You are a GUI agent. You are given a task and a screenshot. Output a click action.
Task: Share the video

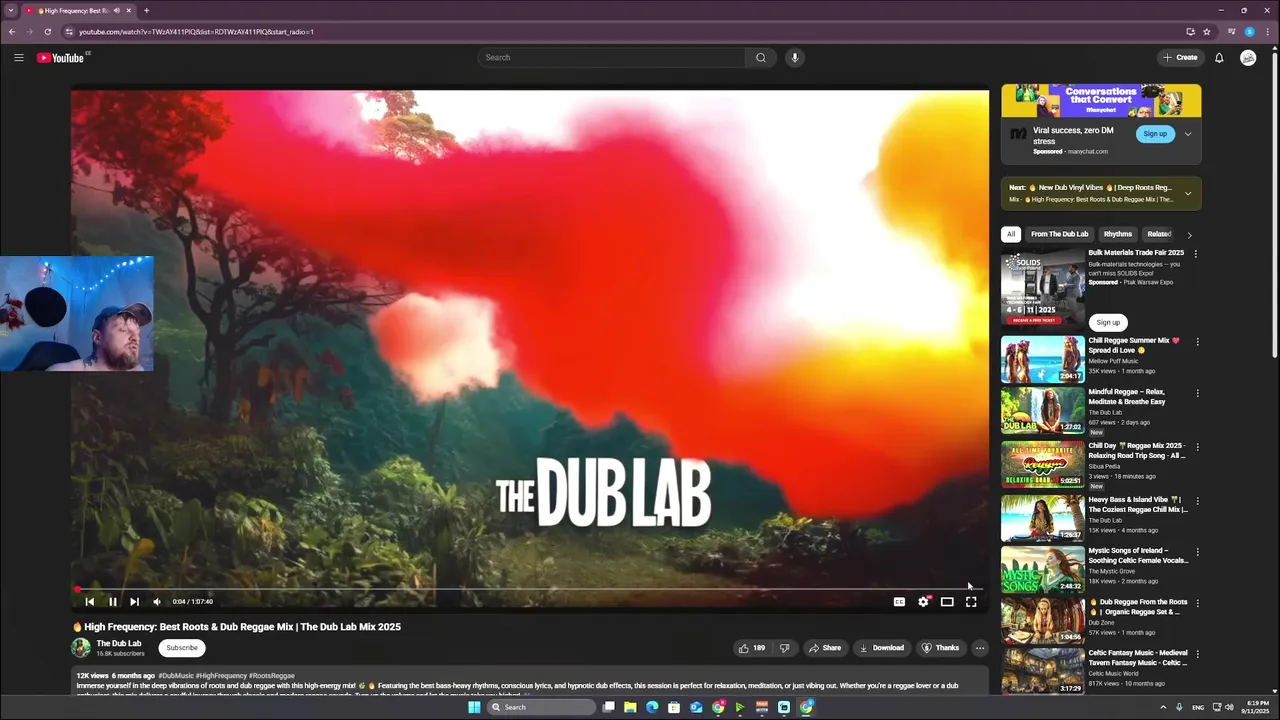pyautogui.click(x=825, y=648)
